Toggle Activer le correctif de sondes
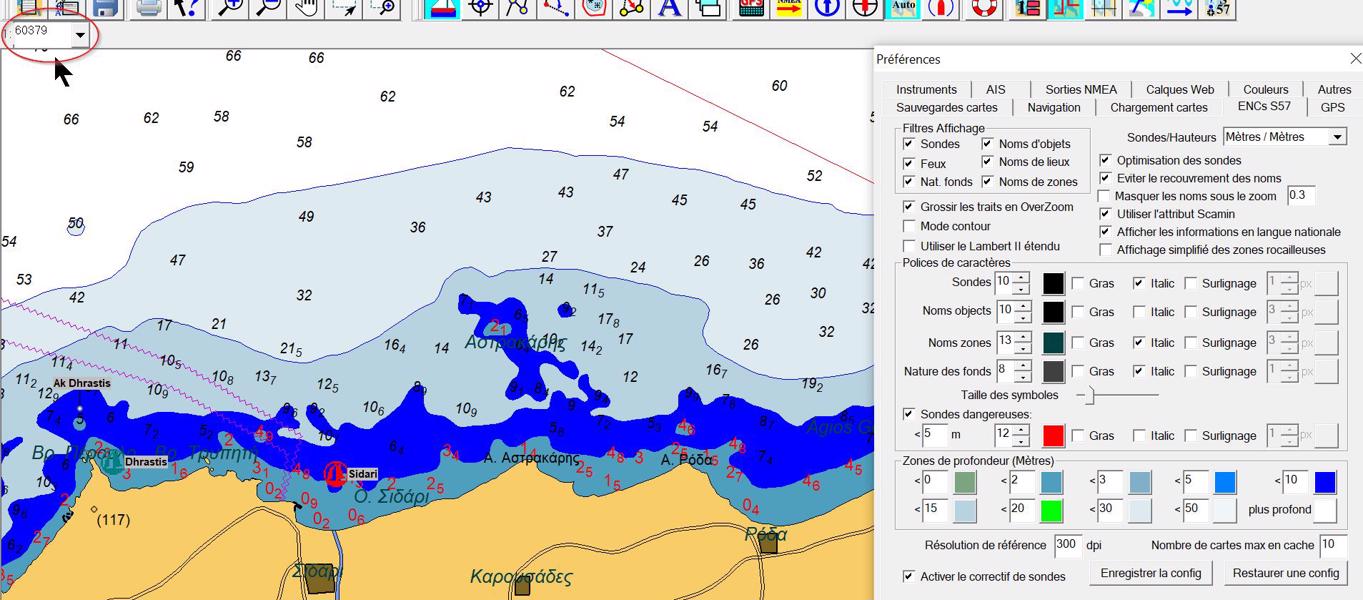 point(909,576)
